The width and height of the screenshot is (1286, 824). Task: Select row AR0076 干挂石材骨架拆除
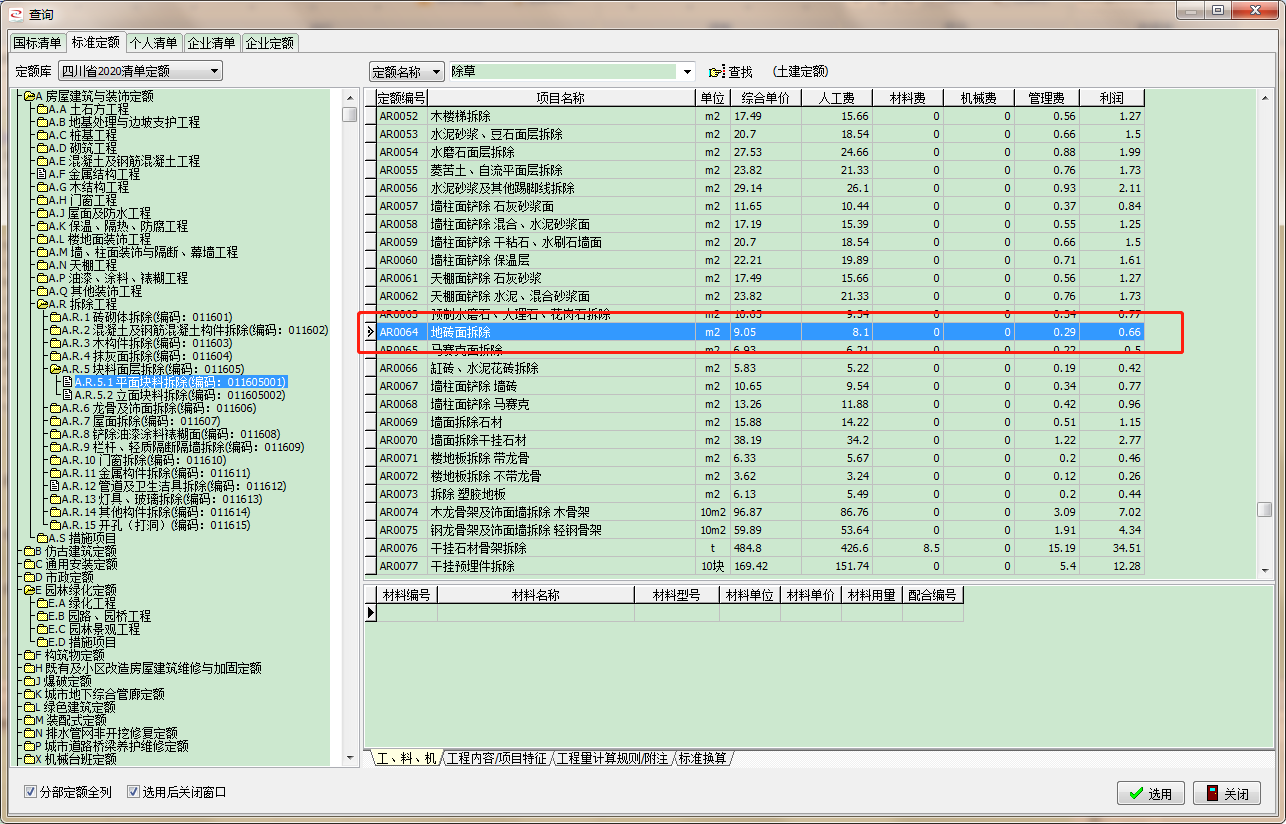tap(753, 548)
